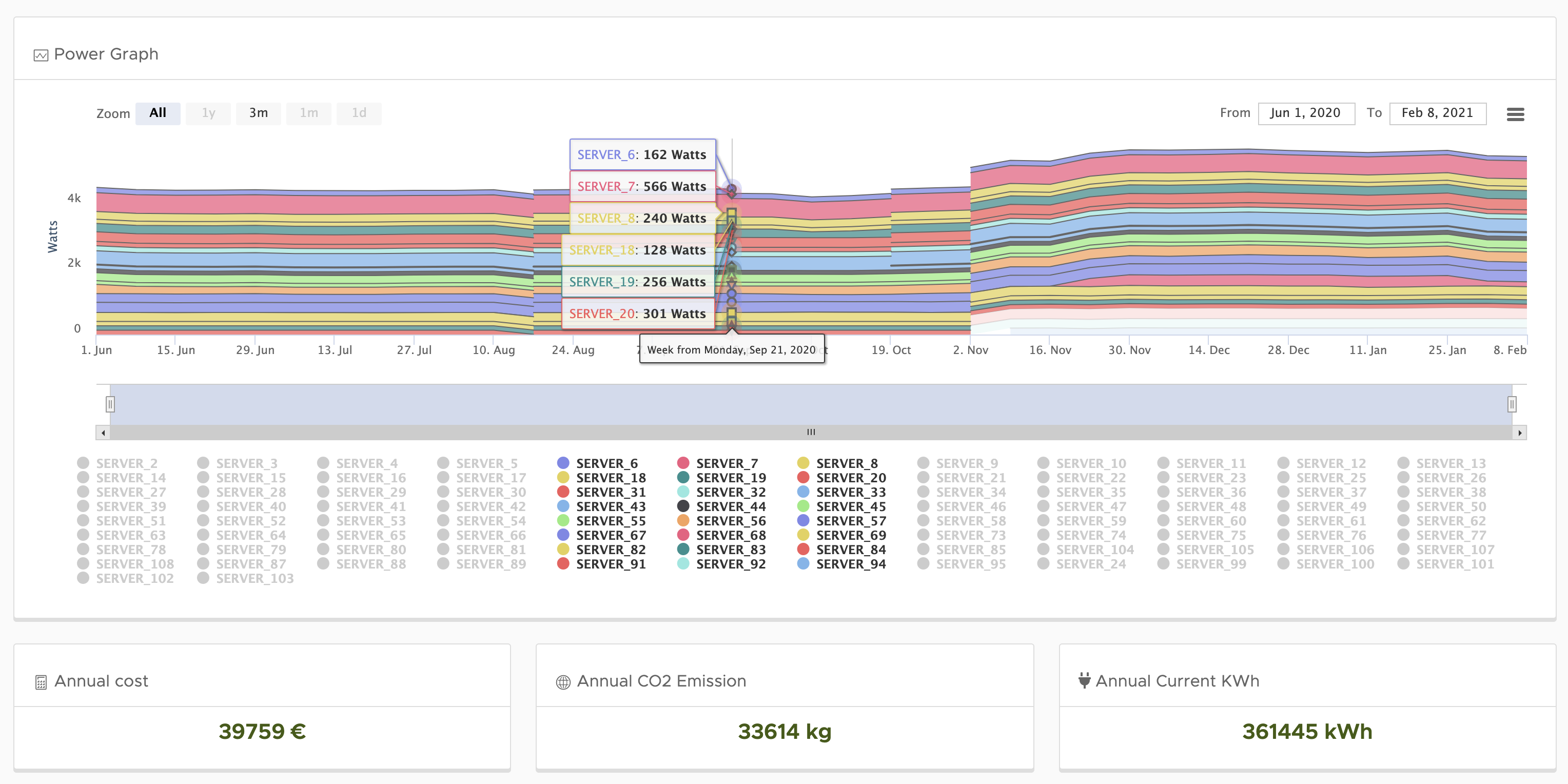Click the annual value 361445 kWh
This screenshot has width=1568, height=784.
(1307, 731)
